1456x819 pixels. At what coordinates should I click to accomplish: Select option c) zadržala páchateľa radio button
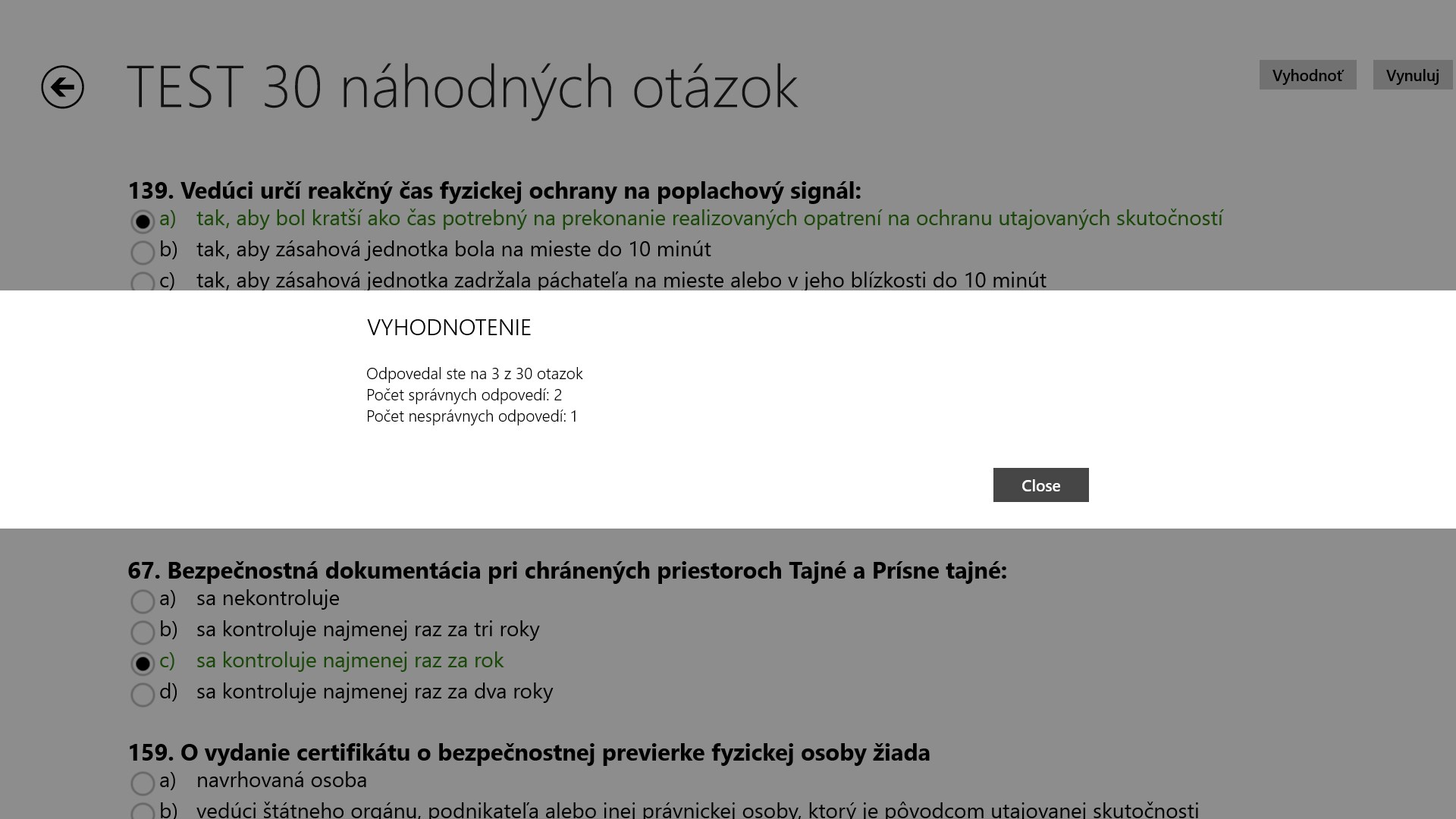point(143,282)
